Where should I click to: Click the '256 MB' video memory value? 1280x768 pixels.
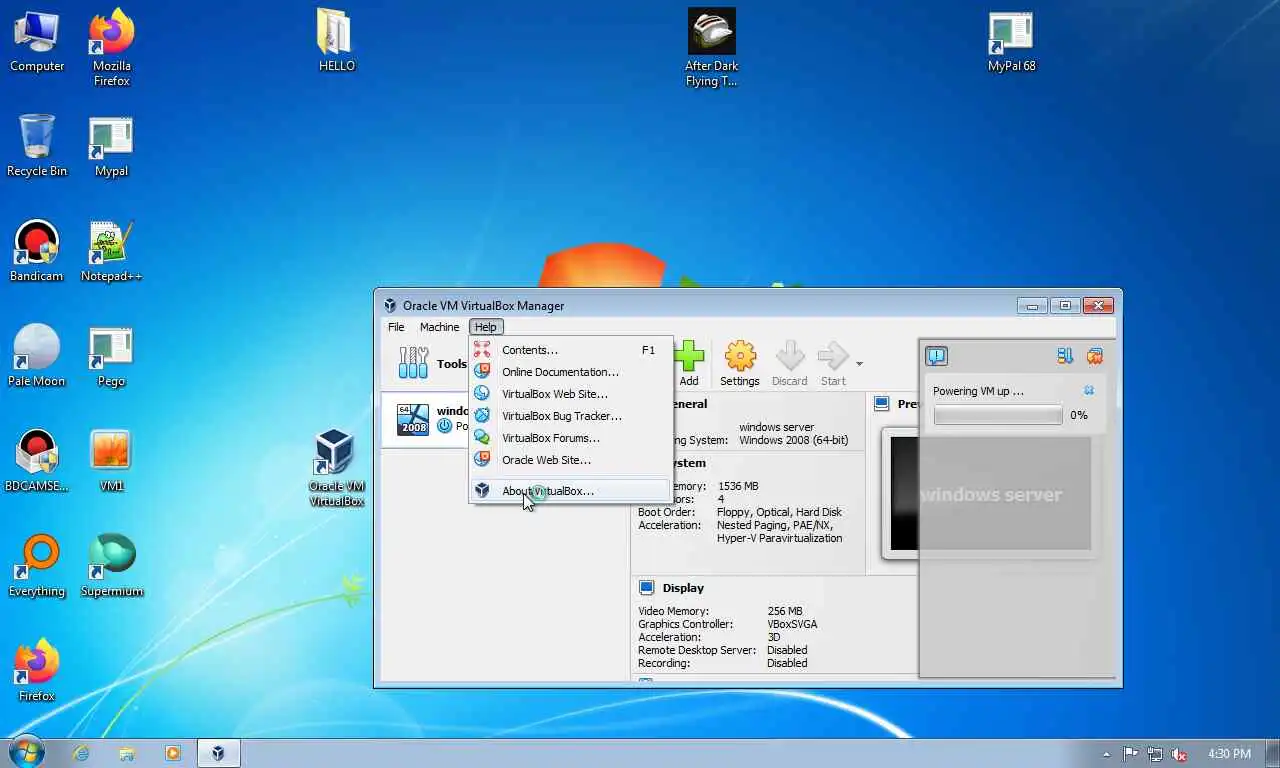click(785, 611)
